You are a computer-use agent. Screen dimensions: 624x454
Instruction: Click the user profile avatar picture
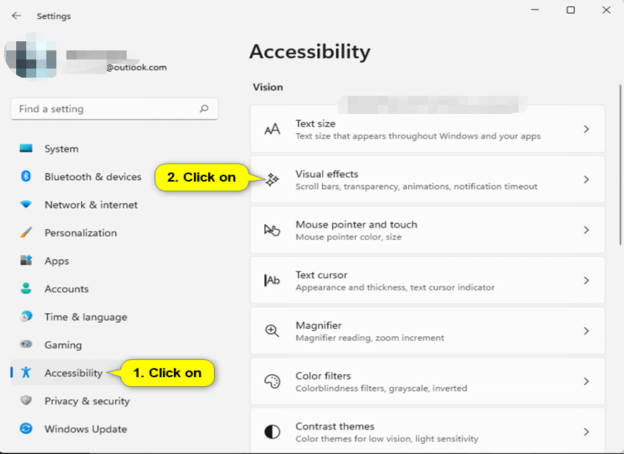31,56
